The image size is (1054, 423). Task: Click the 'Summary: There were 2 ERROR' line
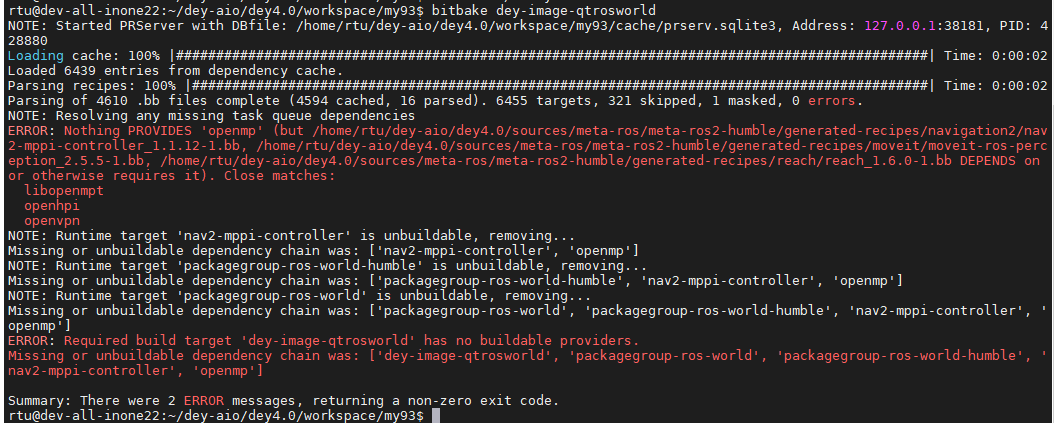283,401
